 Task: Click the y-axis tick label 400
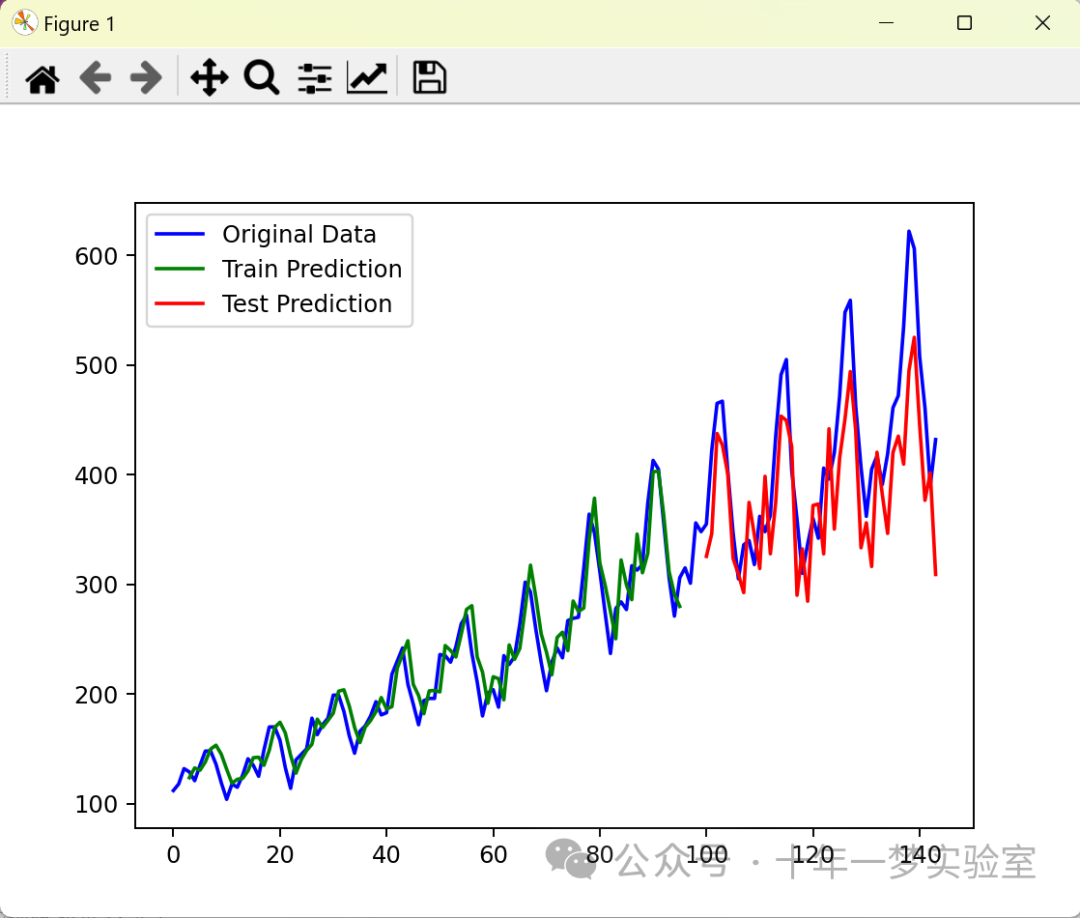click(96, 475)
